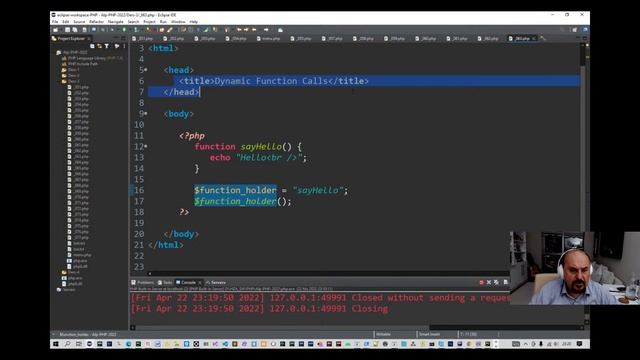640x360 pixels.
Task: Click 'Dynamic Function Calls' title text
Action: point(271,81)
